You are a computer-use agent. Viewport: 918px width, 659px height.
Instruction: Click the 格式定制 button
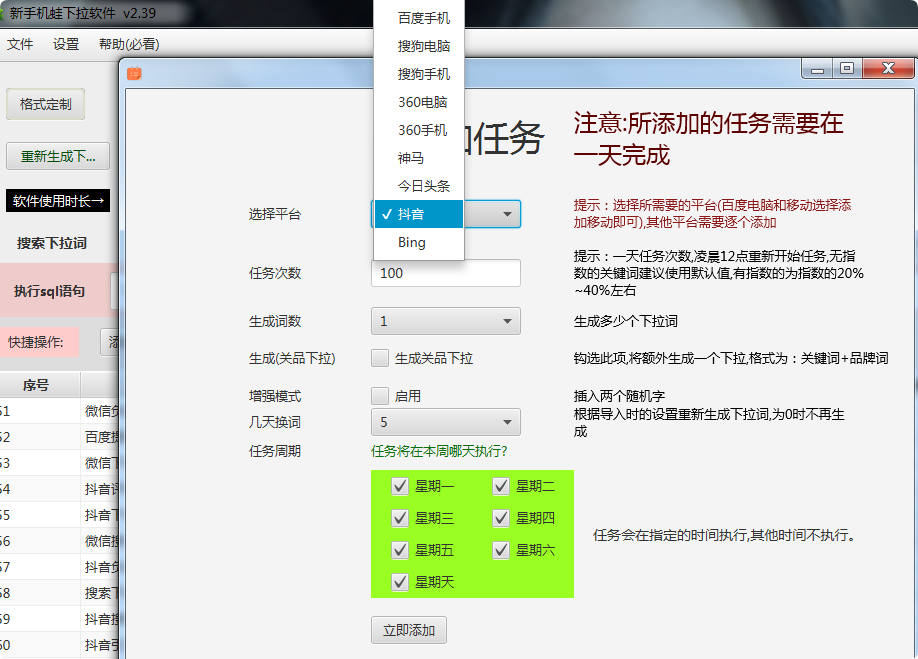click(x=45, y=104)
